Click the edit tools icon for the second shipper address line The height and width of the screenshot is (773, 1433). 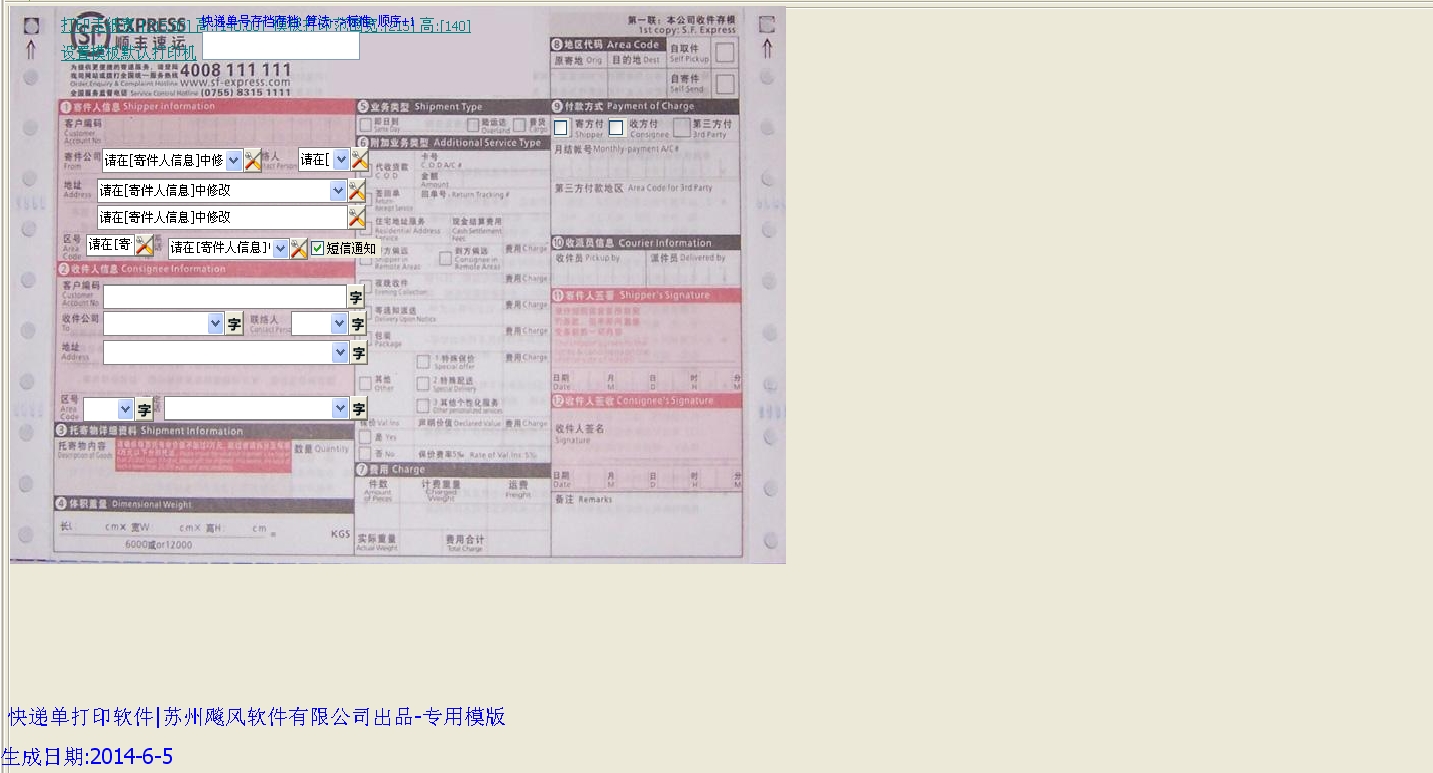tap(357, 217)
